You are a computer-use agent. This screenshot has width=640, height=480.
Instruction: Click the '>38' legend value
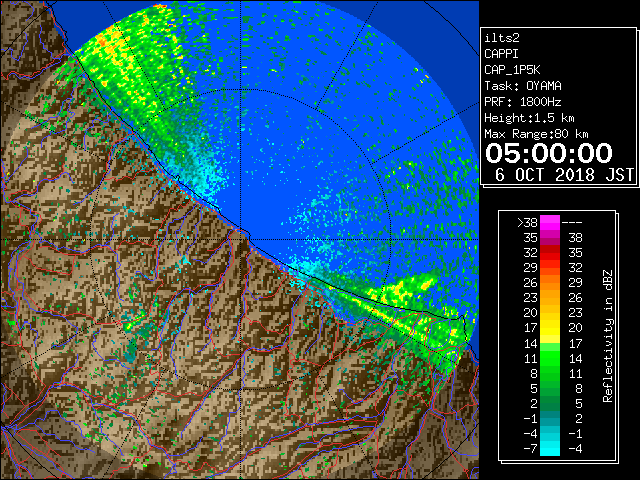[x=528, y=223]
